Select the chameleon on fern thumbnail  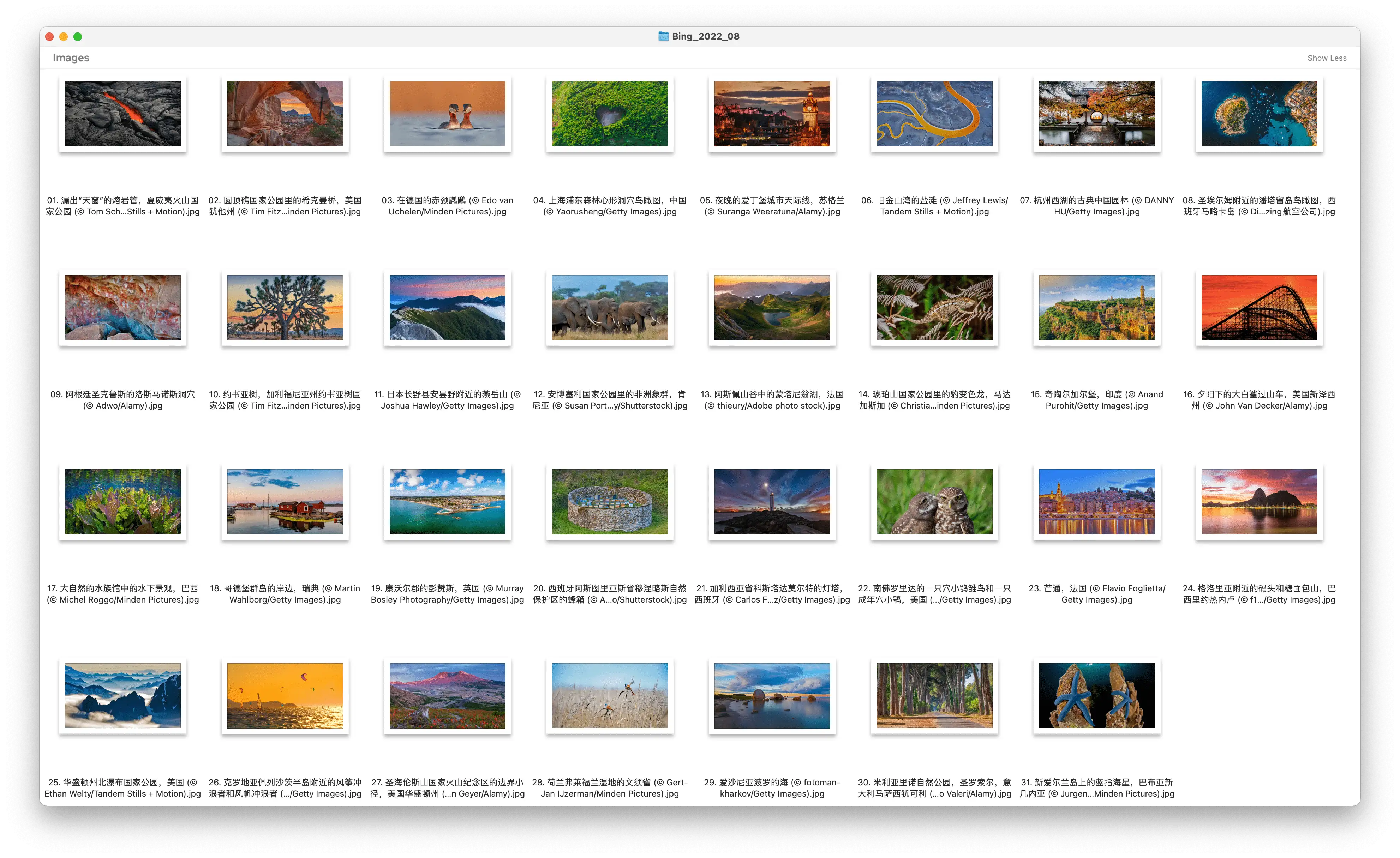coord(934,308)
